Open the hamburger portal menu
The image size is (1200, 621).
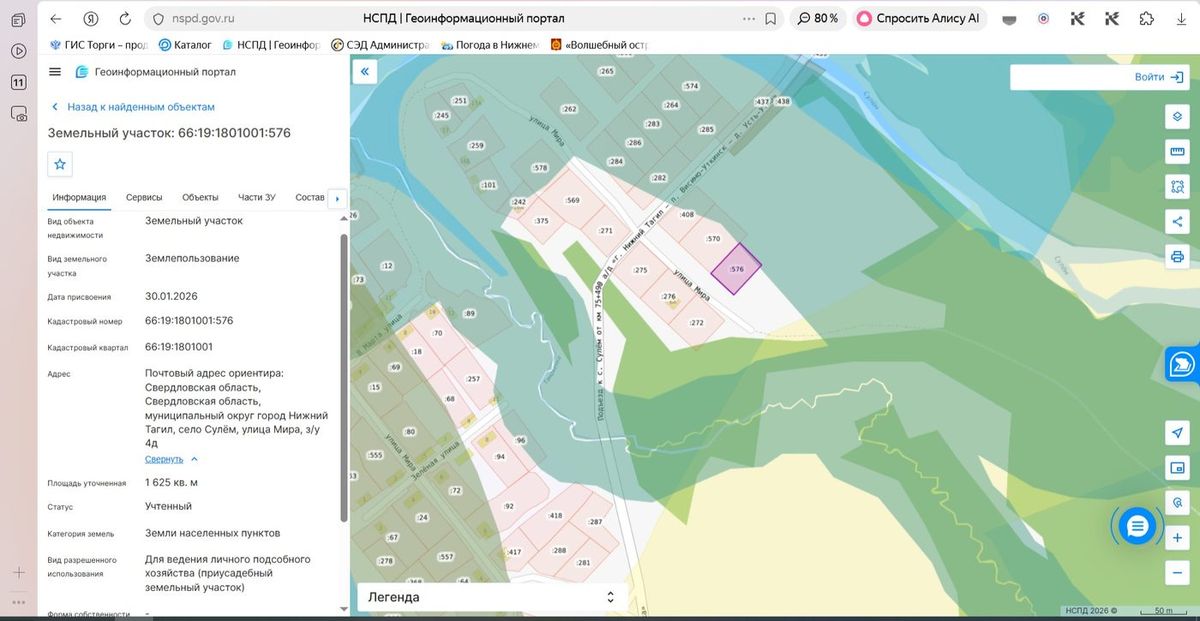click(55, 72)
